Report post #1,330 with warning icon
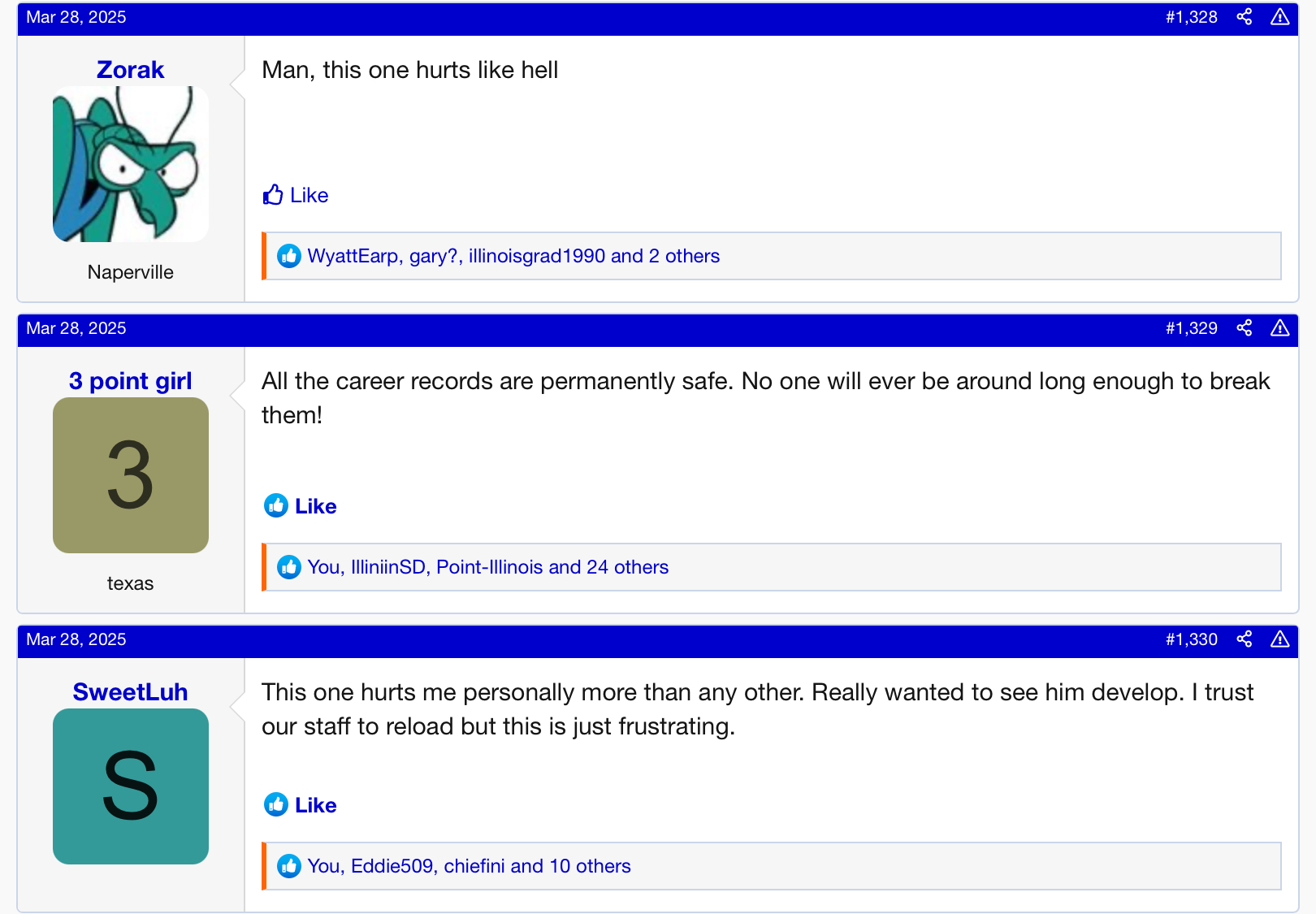 1279,639
